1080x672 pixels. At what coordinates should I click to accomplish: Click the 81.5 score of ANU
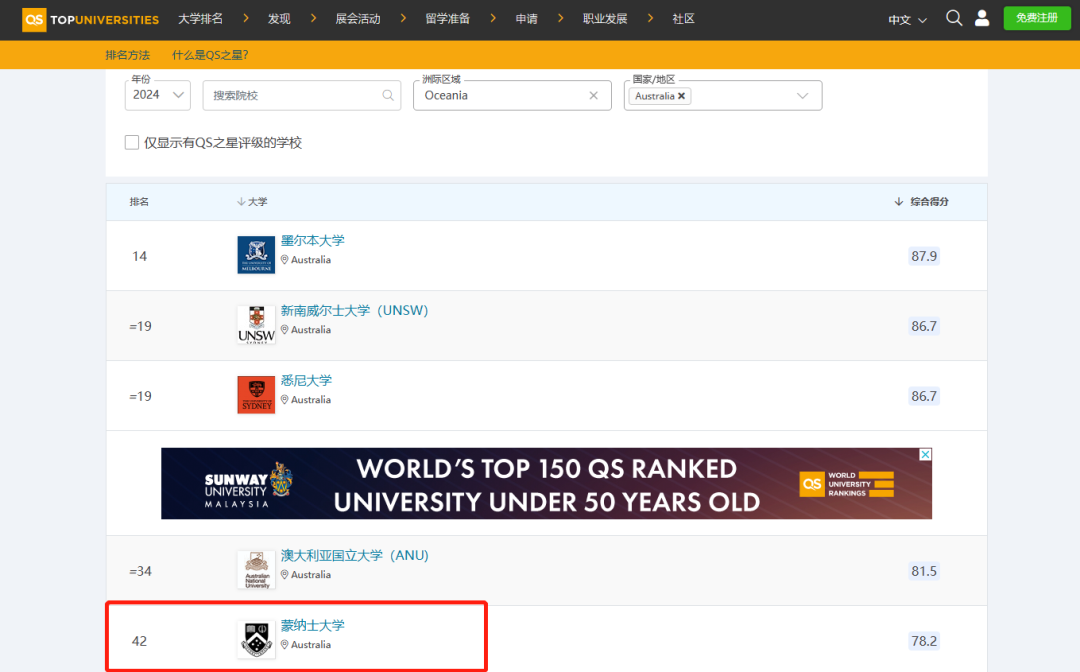tap(924, 571)
